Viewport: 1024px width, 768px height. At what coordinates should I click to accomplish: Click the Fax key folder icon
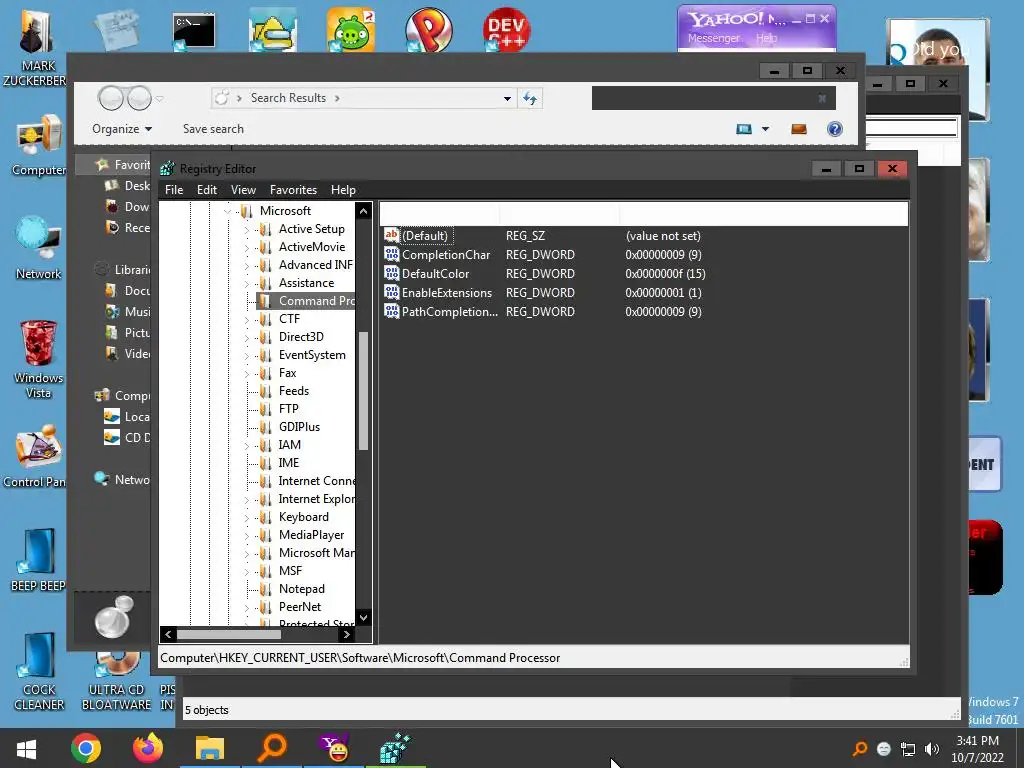[x=265, y=374]
